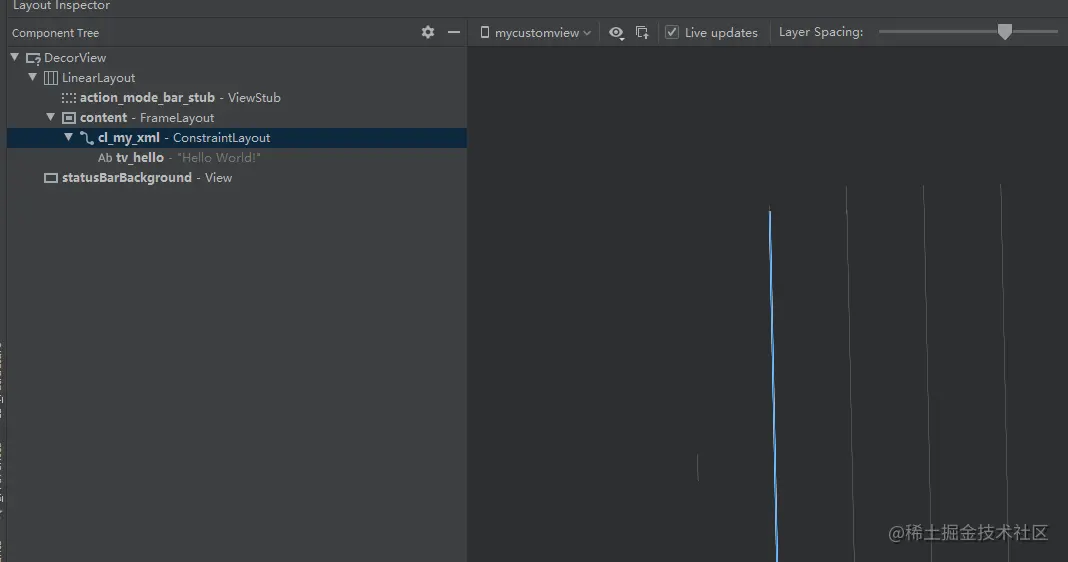The width and height of the screenshot is (1068, 562).
Task: Click the load overlay icon
Action: point(642,33)
